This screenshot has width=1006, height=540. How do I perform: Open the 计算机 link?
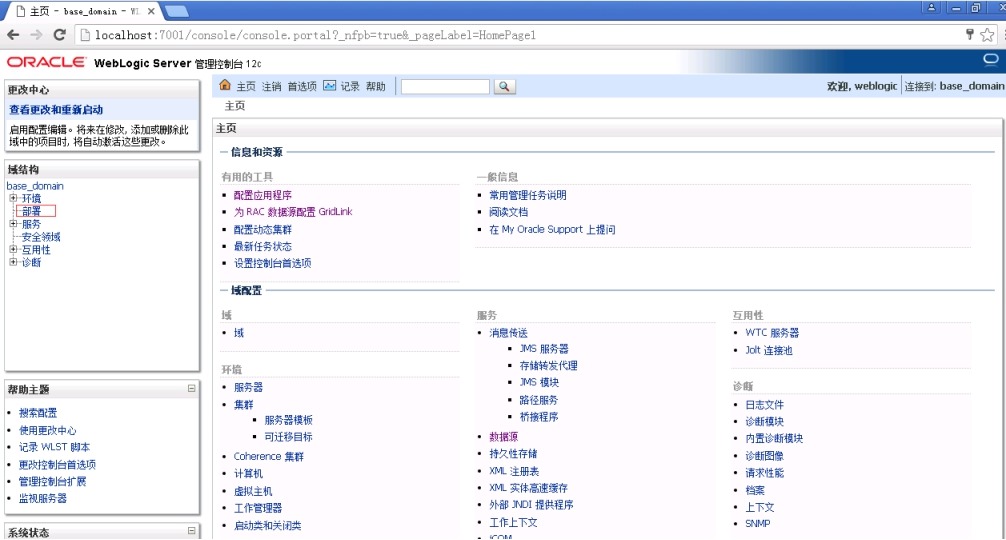click(248, 474)
